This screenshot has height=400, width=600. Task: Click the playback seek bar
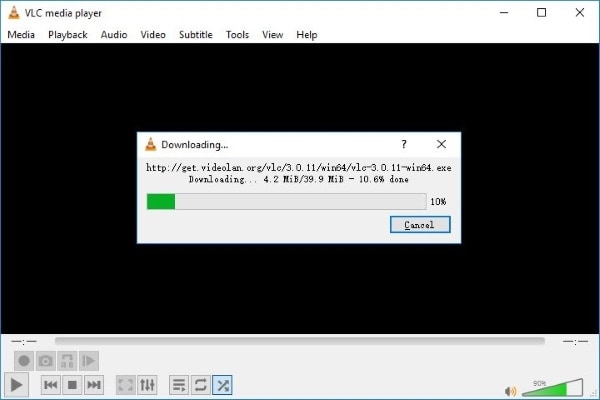tap(300, 341)
